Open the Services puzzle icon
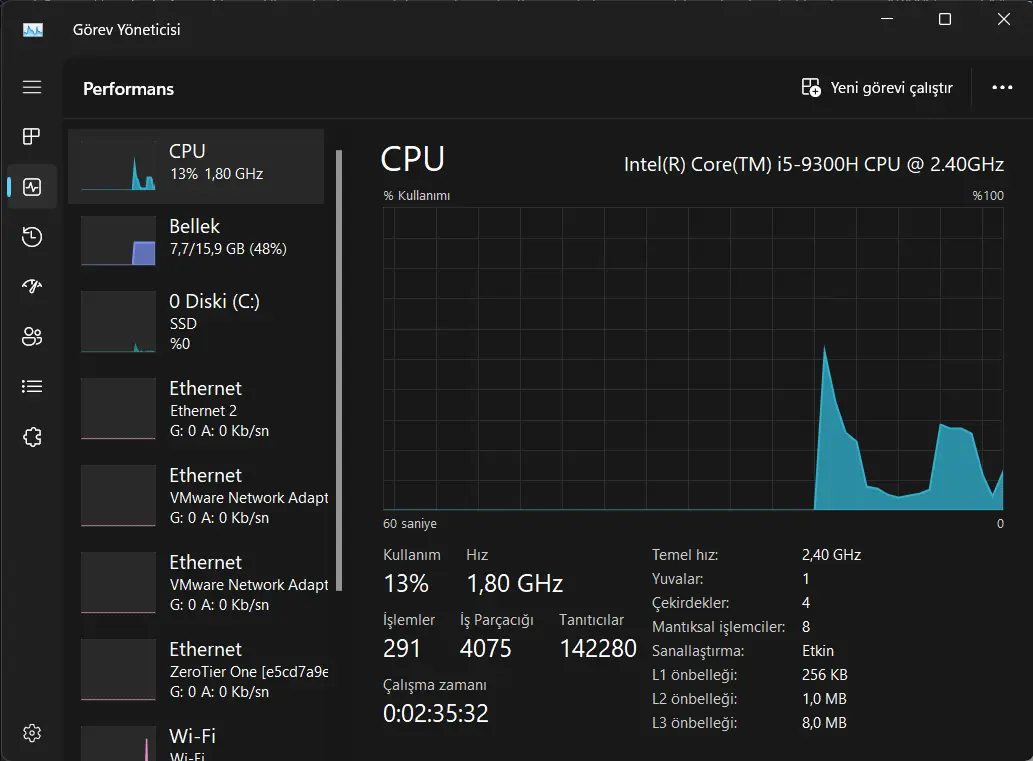 click(32, 437)
